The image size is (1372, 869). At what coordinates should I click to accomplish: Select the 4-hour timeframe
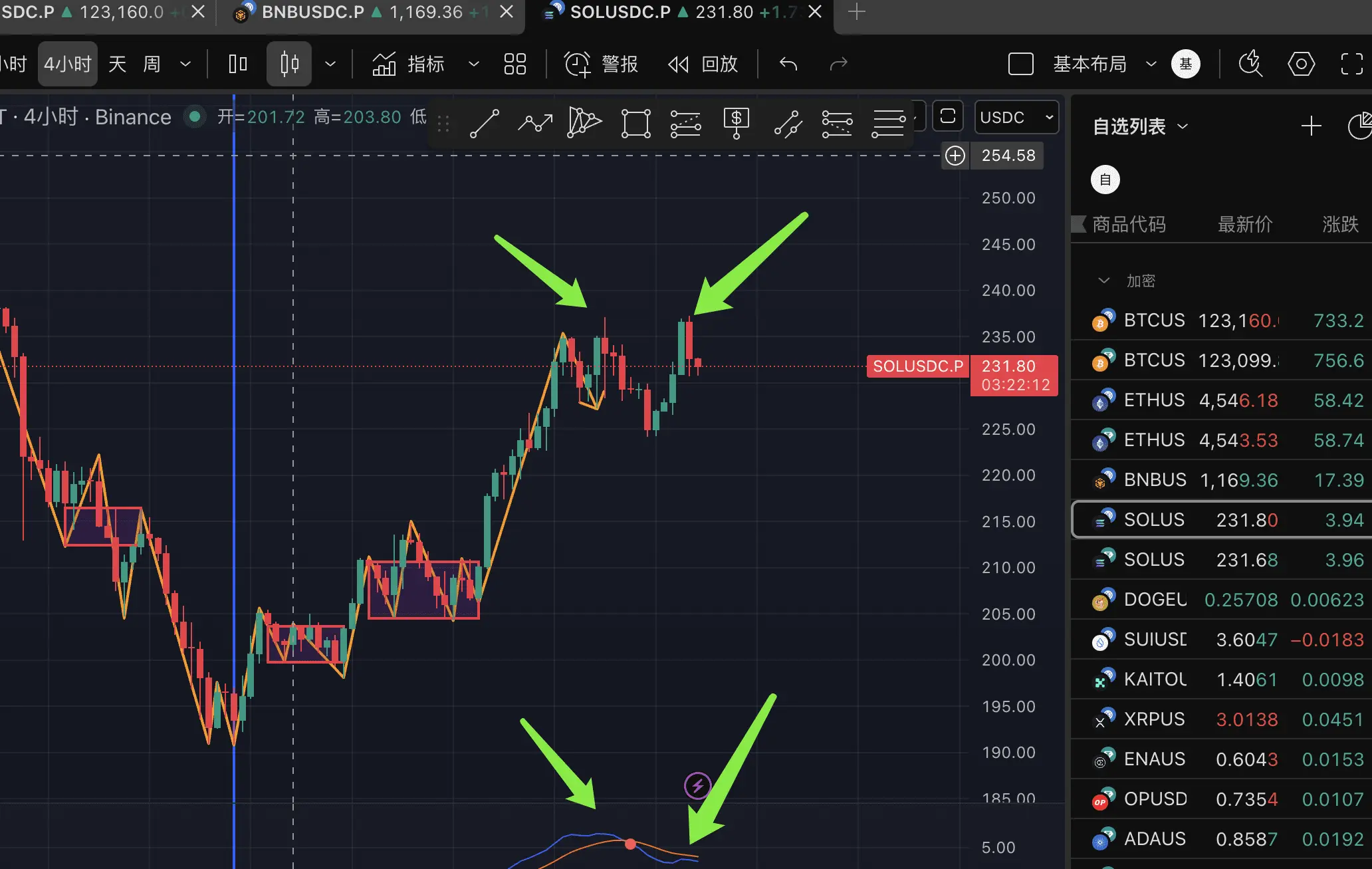tap(68, 64)
